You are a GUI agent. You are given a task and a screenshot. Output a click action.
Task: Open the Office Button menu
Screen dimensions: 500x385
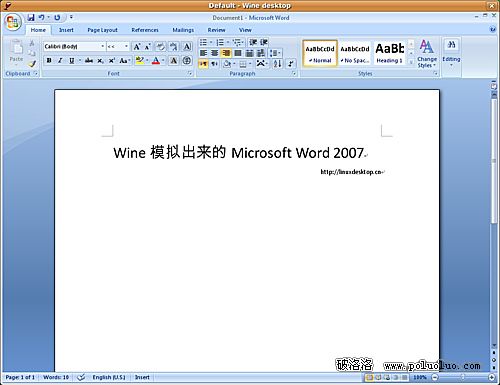[13, 22]
